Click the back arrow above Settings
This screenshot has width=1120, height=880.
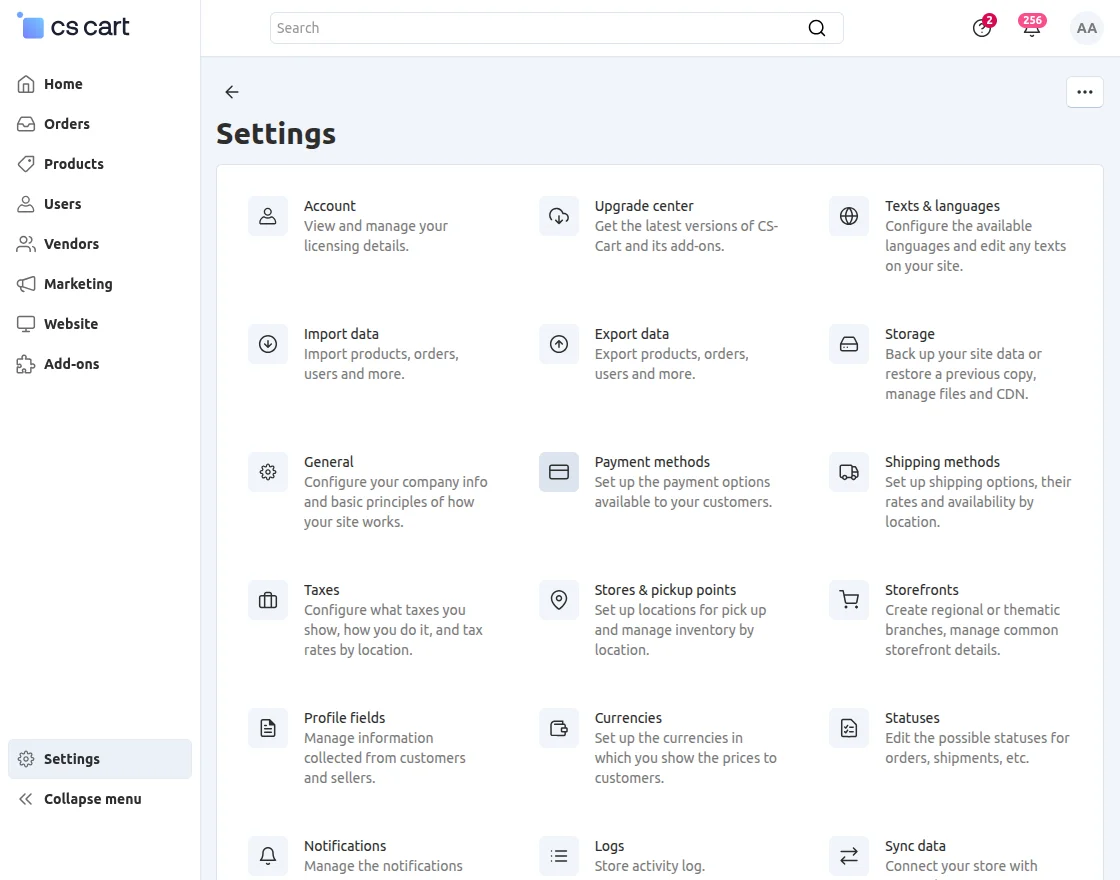231,92
